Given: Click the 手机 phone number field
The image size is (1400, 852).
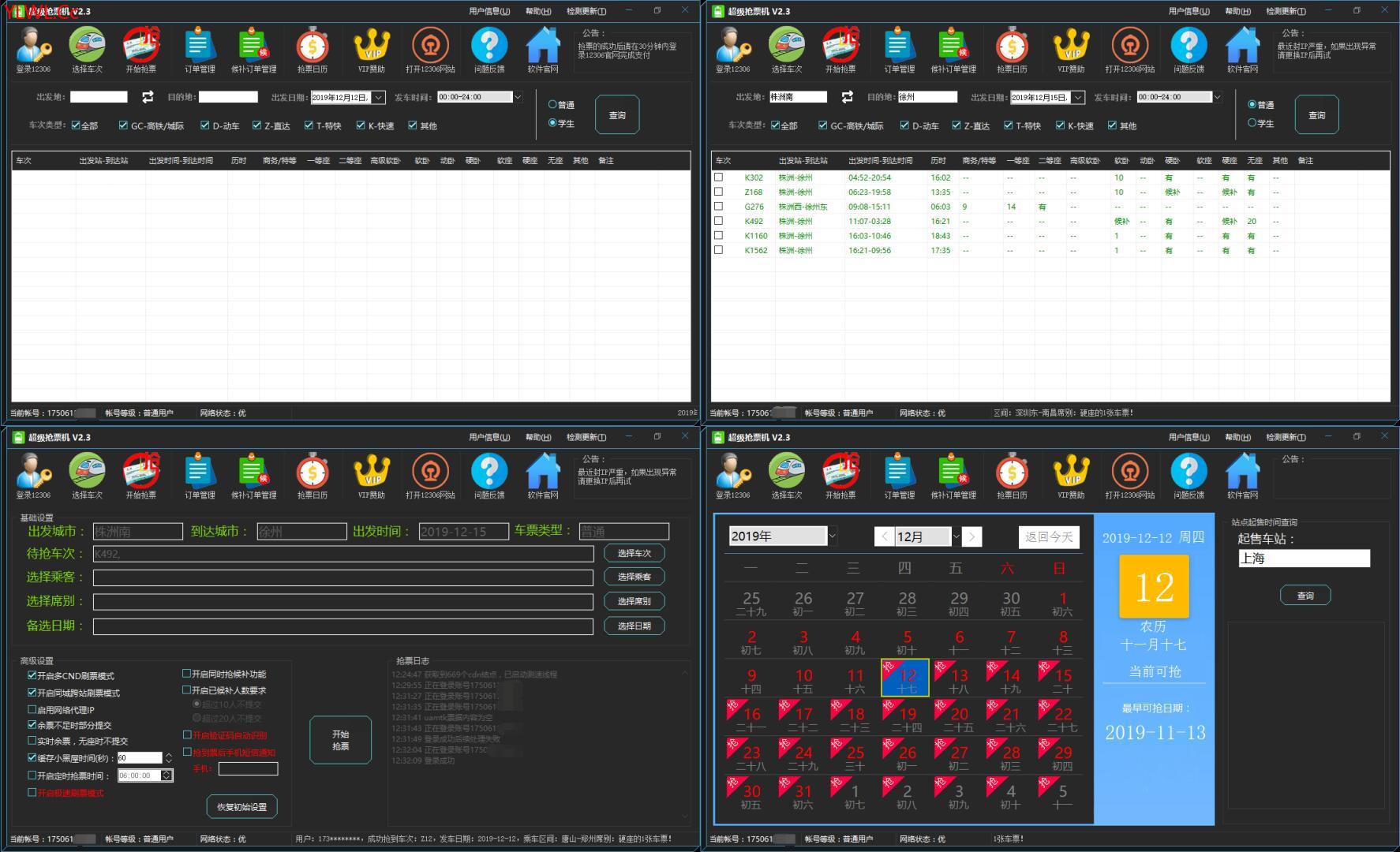Looking at the screenshot, I should point(248,768).
